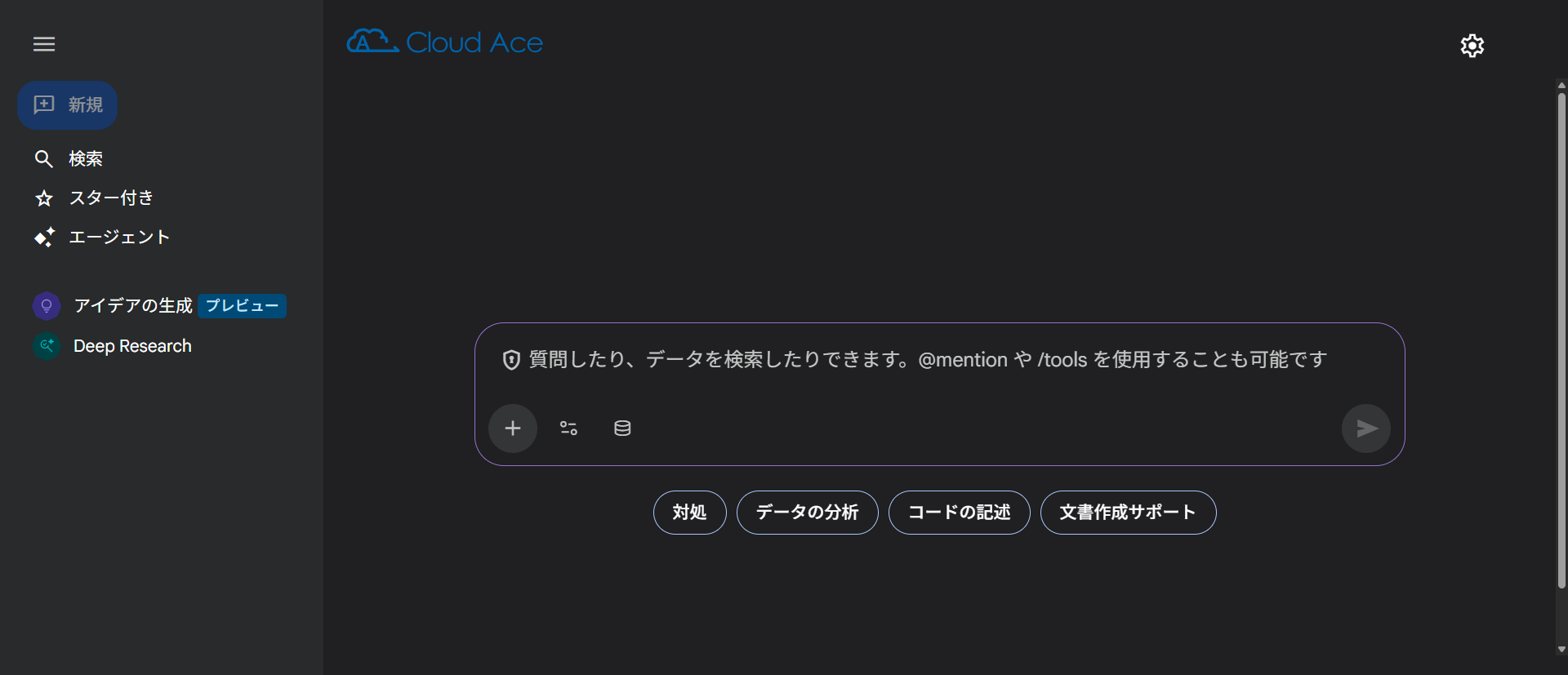Open スター付き starred items

point(110,198)
